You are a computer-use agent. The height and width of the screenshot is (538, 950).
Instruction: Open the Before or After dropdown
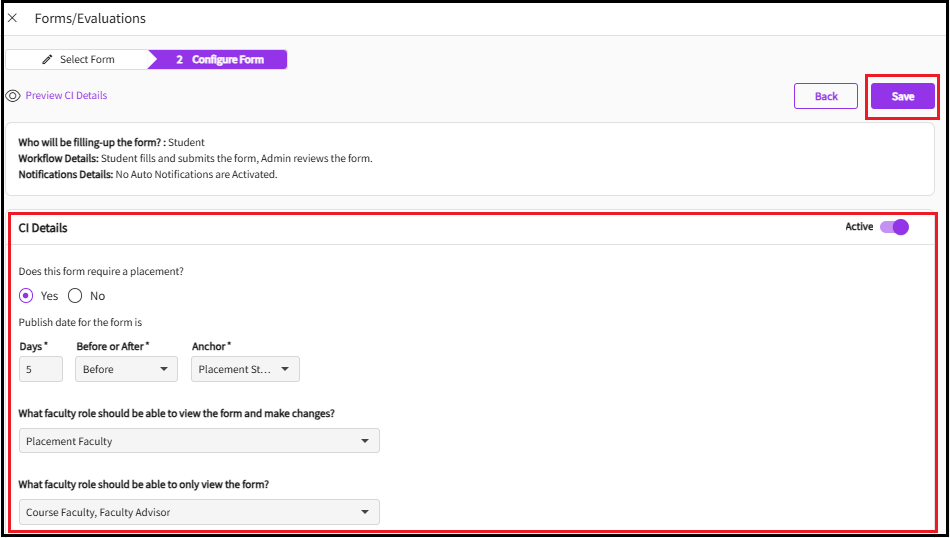click(125, 369)
